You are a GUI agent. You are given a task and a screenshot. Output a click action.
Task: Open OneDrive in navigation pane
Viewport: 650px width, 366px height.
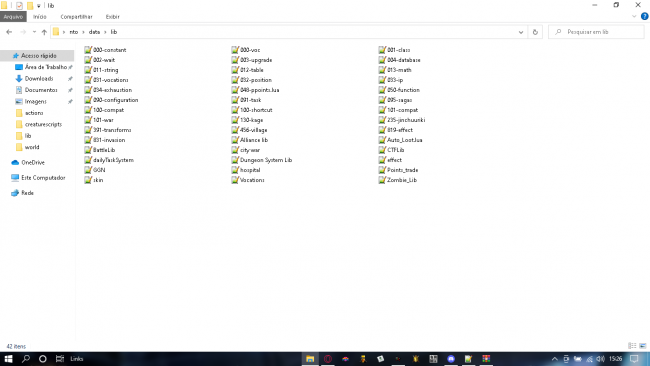pos(33,162)
